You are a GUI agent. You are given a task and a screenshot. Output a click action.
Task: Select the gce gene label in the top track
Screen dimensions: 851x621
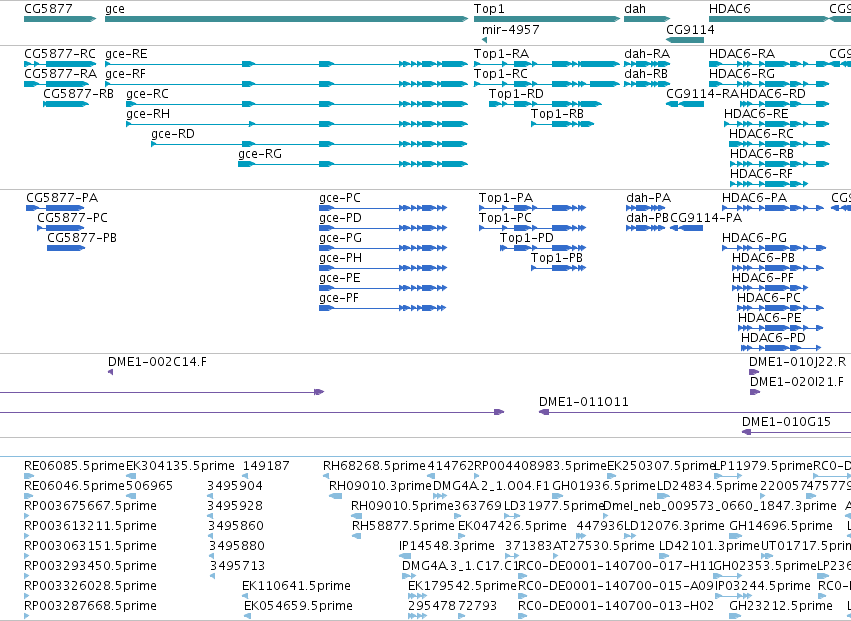115,9
